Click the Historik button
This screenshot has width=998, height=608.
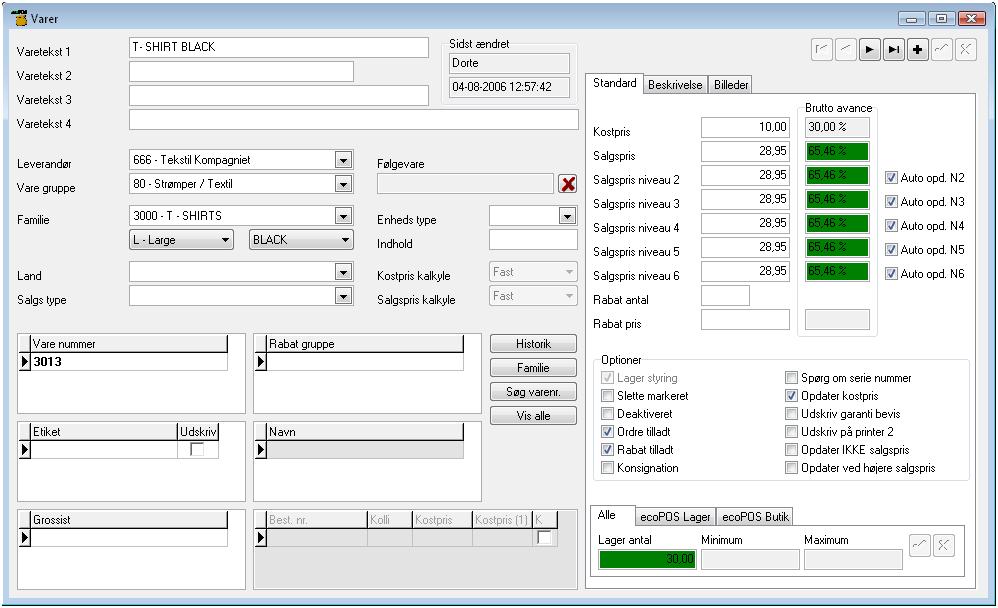pyautogui.click(x=533, y=344)
